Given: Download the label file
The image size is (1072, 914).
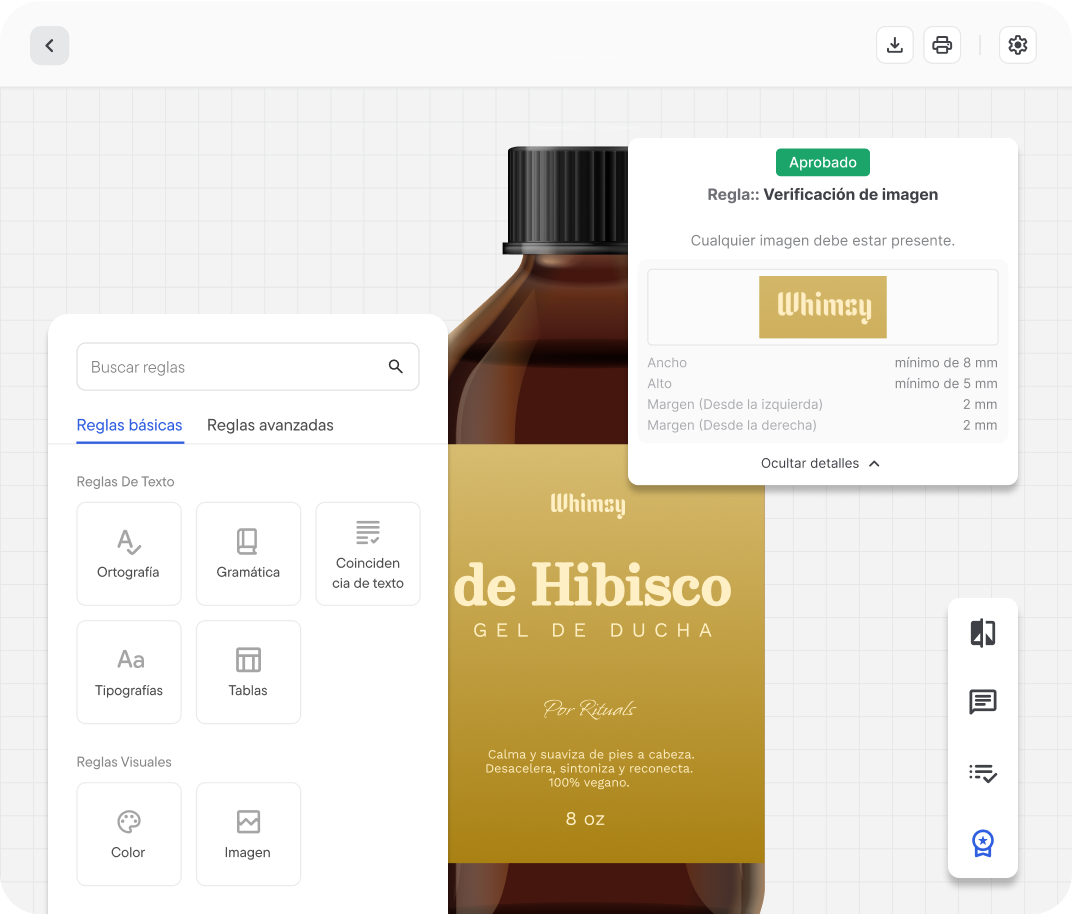Looking at the screenshot, I should (895, 45).
